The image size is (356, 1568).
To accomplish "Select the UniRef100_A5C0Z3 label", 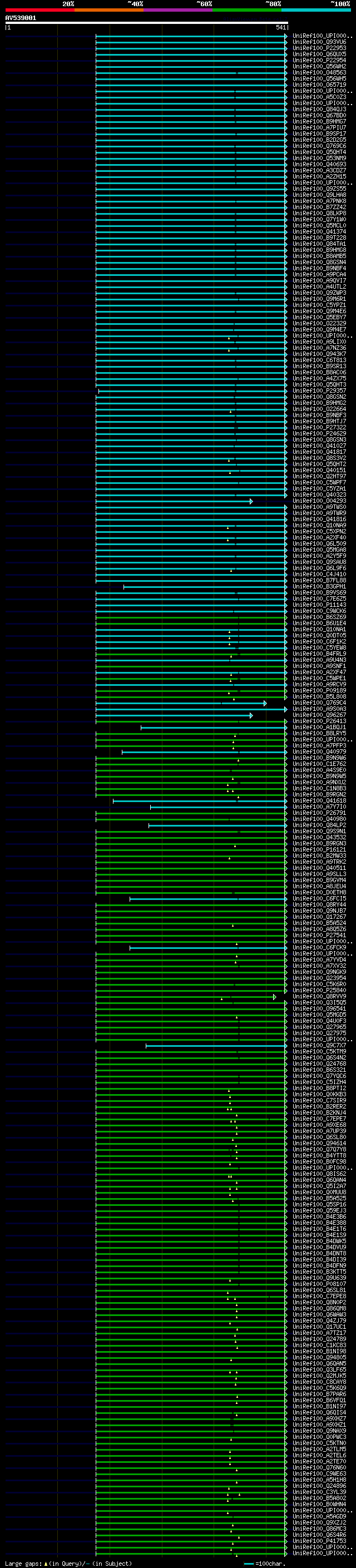I will (x=319, y=97).
